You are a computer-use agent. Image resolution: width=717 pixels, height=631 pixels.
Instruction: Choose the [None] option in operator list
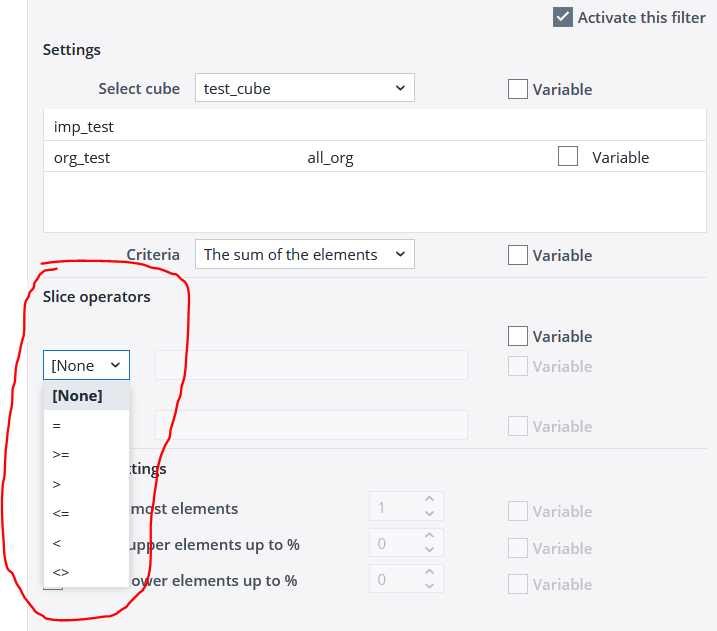tap(78, 395)
